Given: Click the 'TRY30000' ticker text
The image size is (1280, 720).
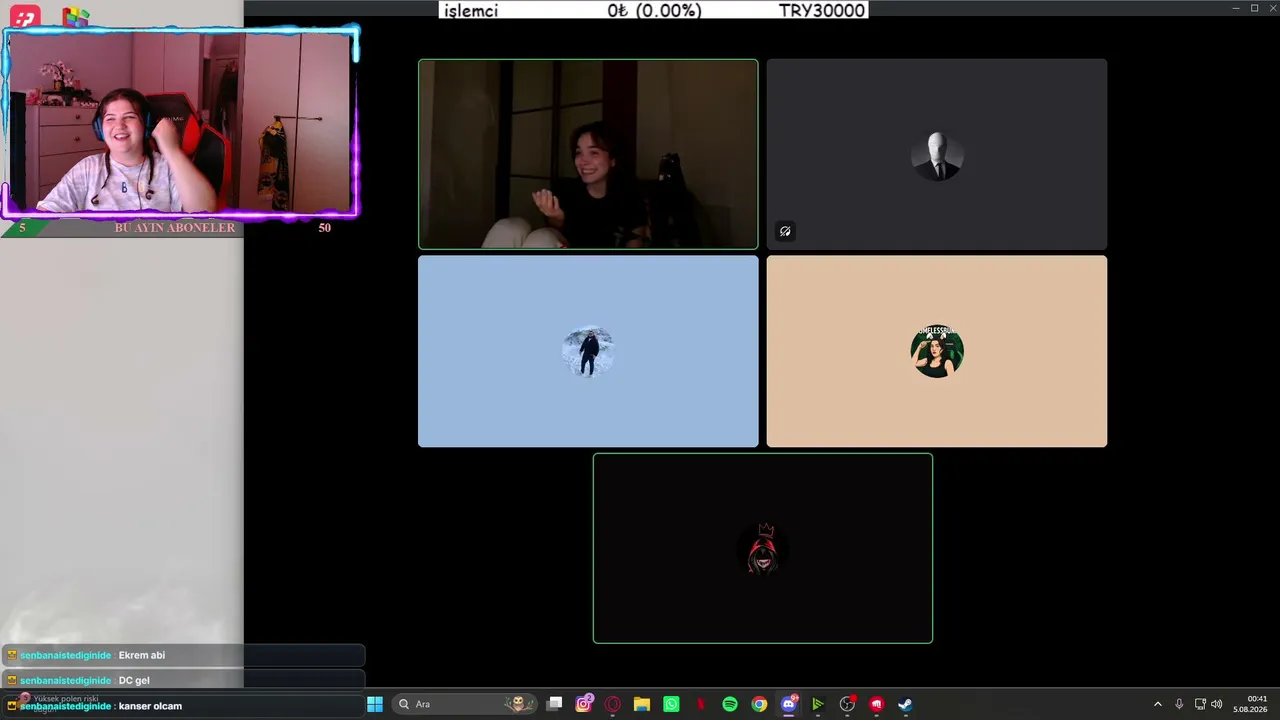Looking at the screenshot, I should tap(822, 11).
